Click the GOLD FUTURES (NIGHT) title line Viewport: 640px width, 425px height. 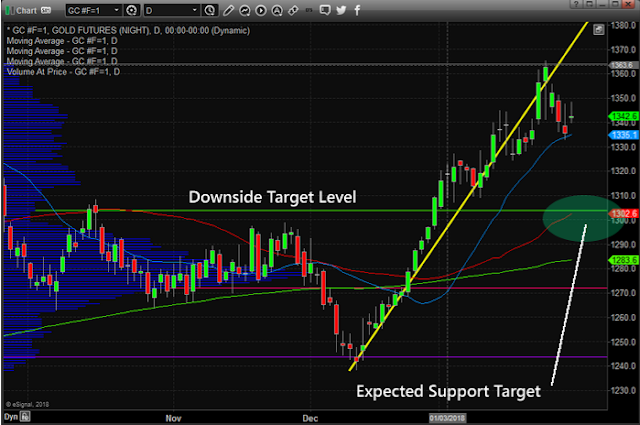coord(128,31)
